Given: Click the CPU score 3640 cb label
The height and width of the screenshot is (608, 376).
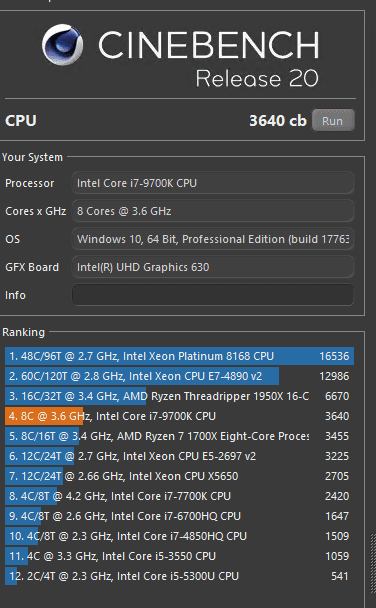Looking at the screenshot, I should click(x=278, y=121).
